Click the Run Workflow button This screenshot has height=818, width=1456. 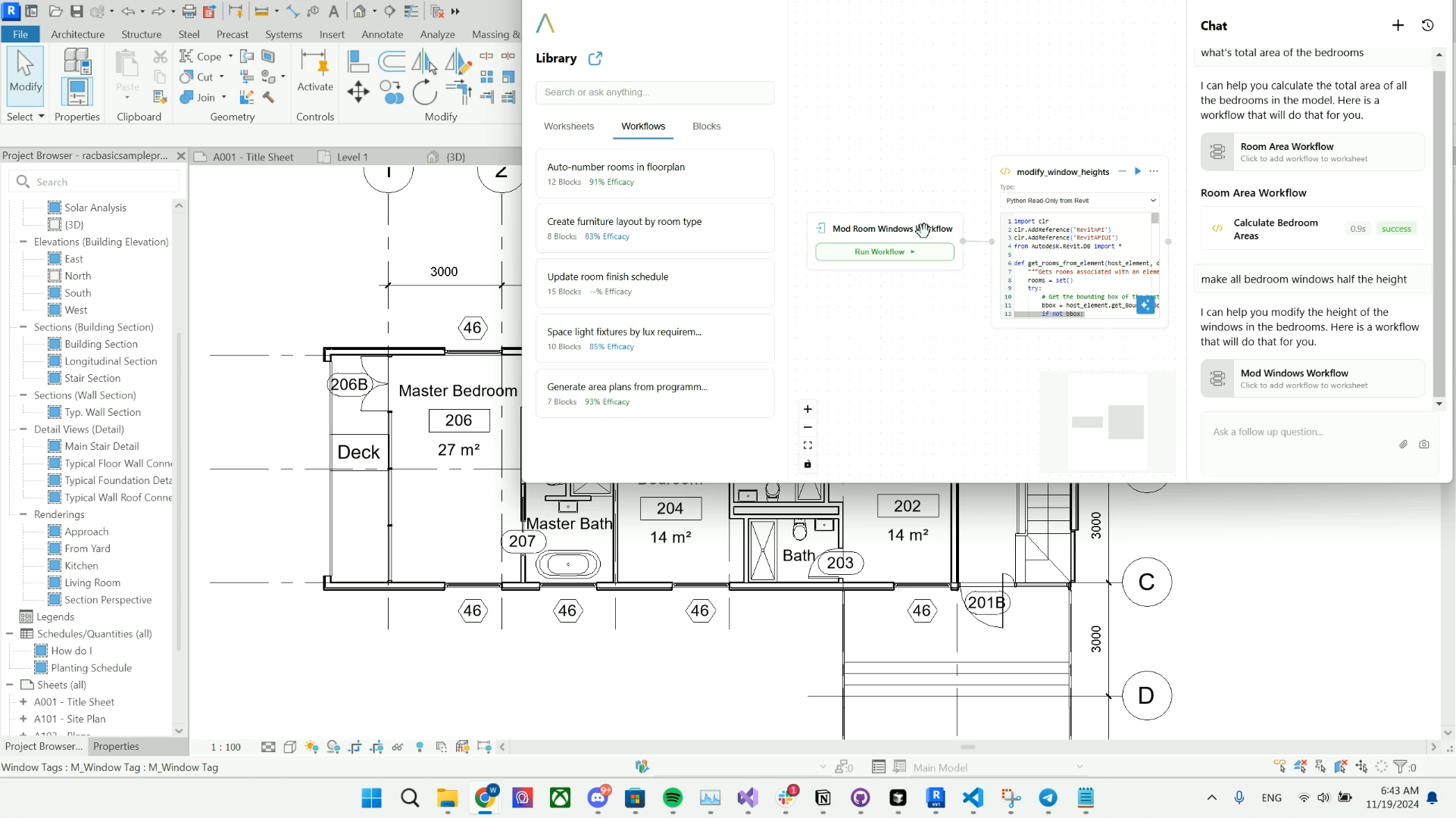[x=884, y=251]
